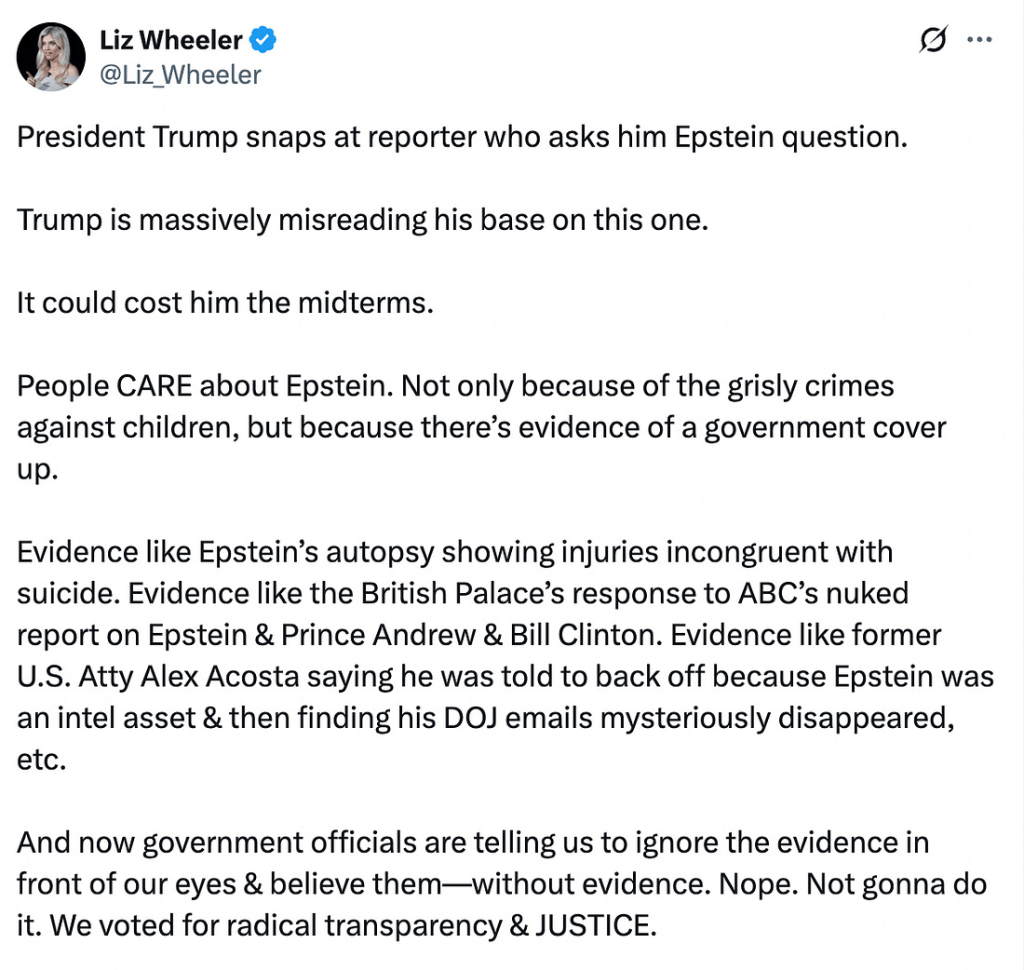Screen dimensions: 1024x970
Task: Click the Liz Wheeler display name
Action: [x=171, y=41]
